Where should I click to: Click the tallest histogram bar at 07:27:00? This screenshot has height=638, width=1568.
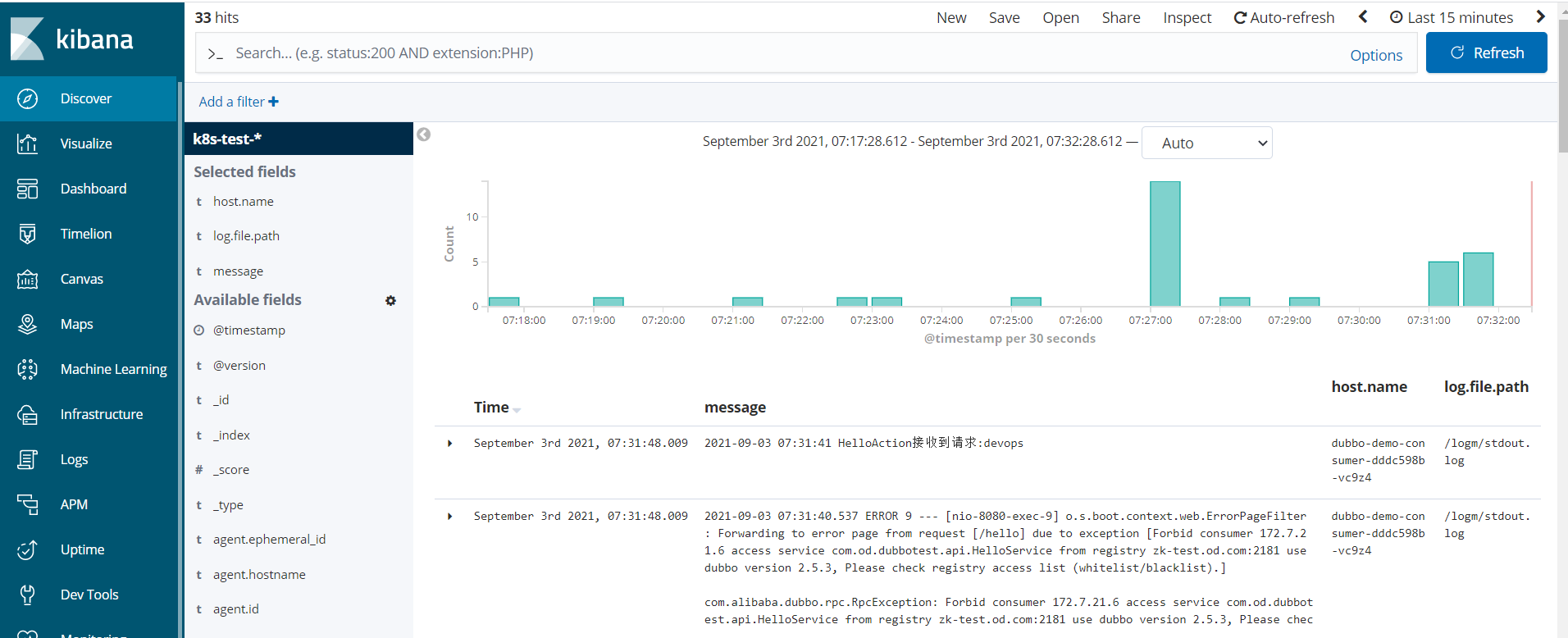(x=1165, y=244)
